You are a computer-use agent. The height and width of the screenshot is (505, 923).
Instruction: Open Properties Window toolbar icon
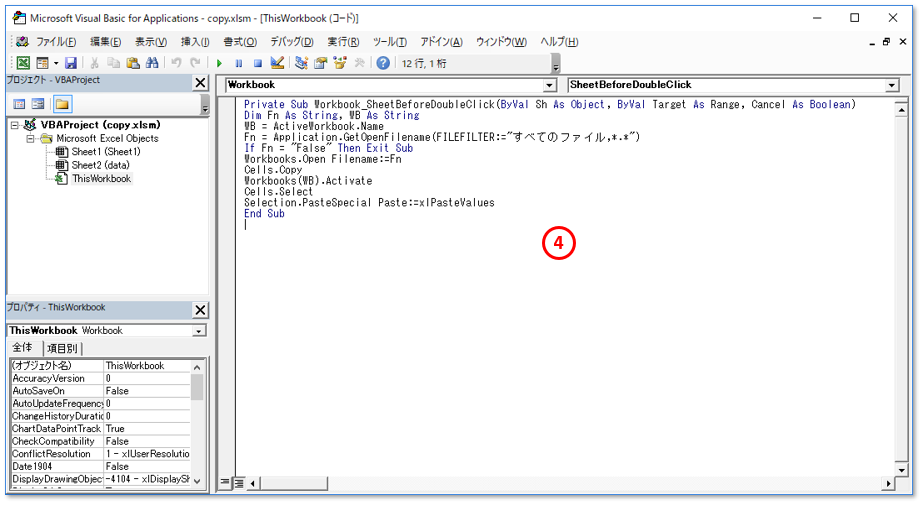[x=321, y=63]
